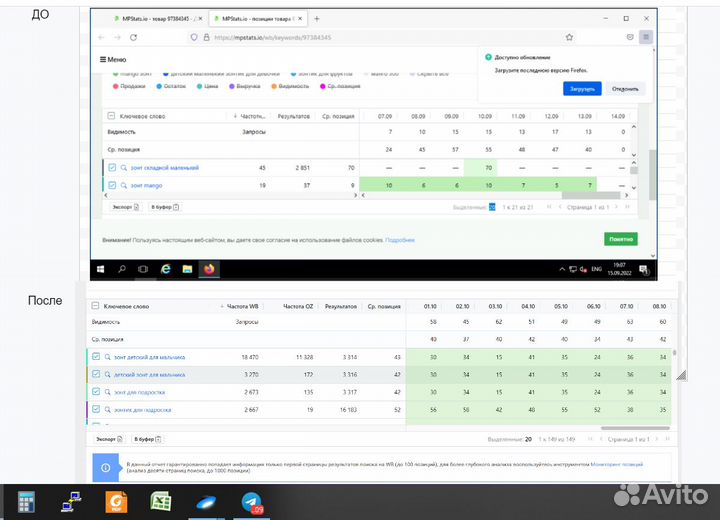Close the 'MPStats.io - позиции товара' tab

(300, 19)
